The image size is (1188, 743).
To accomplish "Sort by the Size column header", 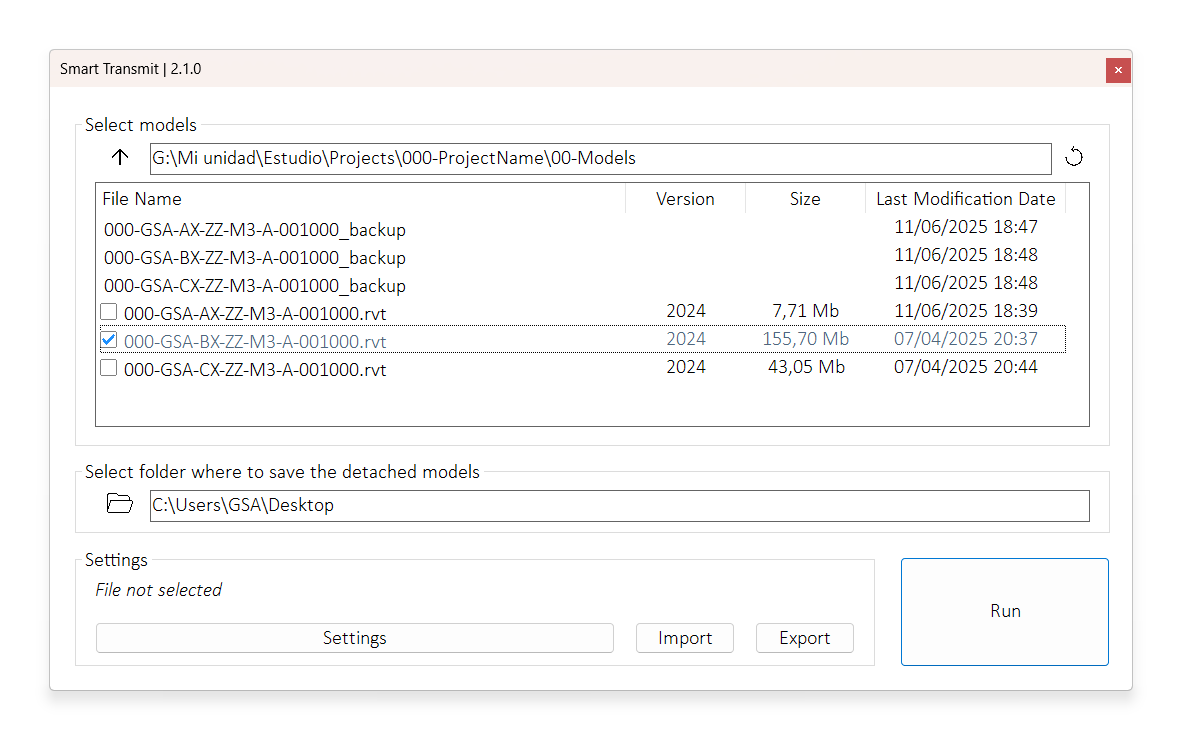I will (x=805, y=199).
